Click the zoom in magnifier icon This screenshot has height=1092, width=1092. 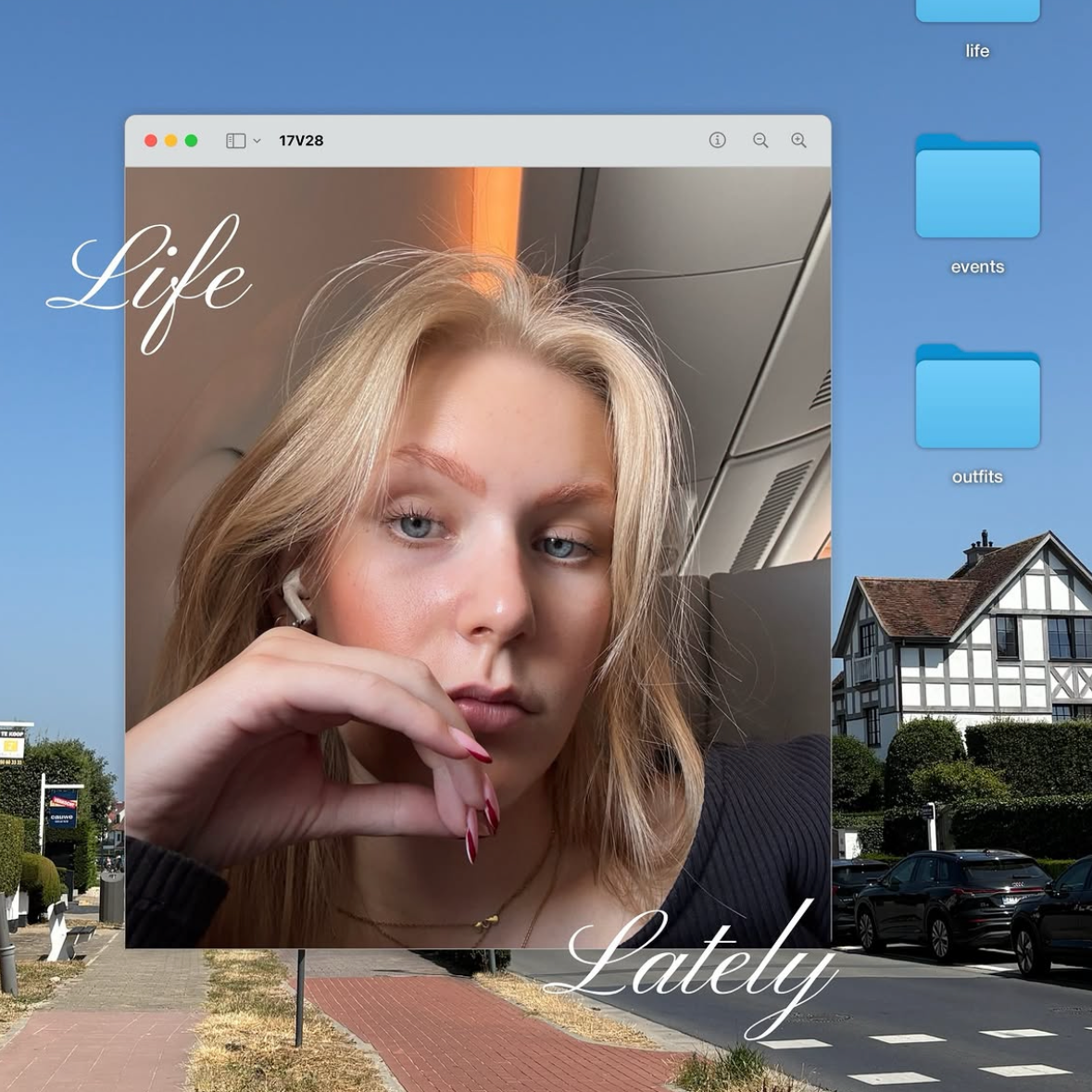pyautogui.click(x=798, y=140)
